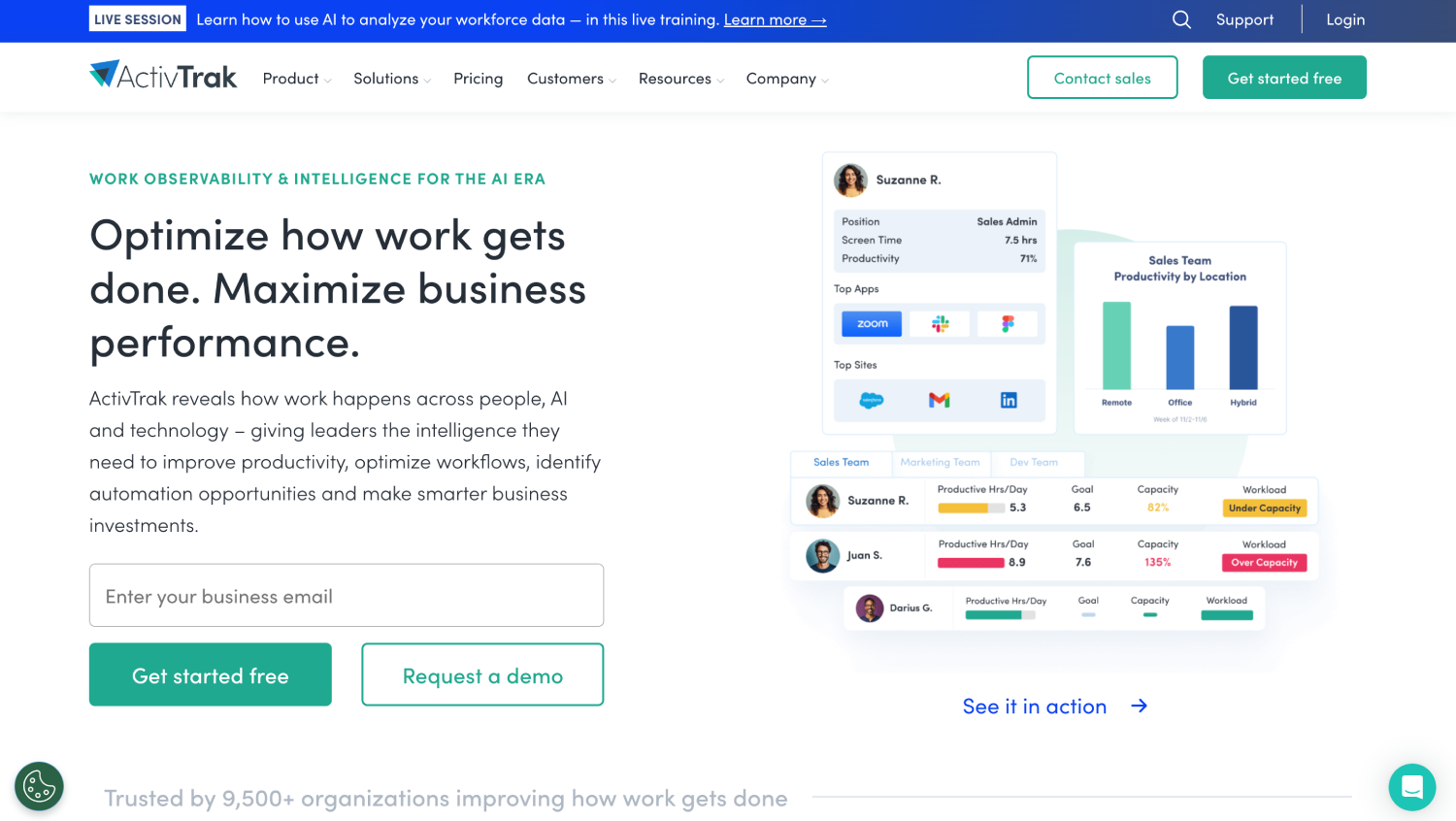1456x821 pixels.
Task: Click Suzanne R. avatar in profile card
Action: pos(850,180)
